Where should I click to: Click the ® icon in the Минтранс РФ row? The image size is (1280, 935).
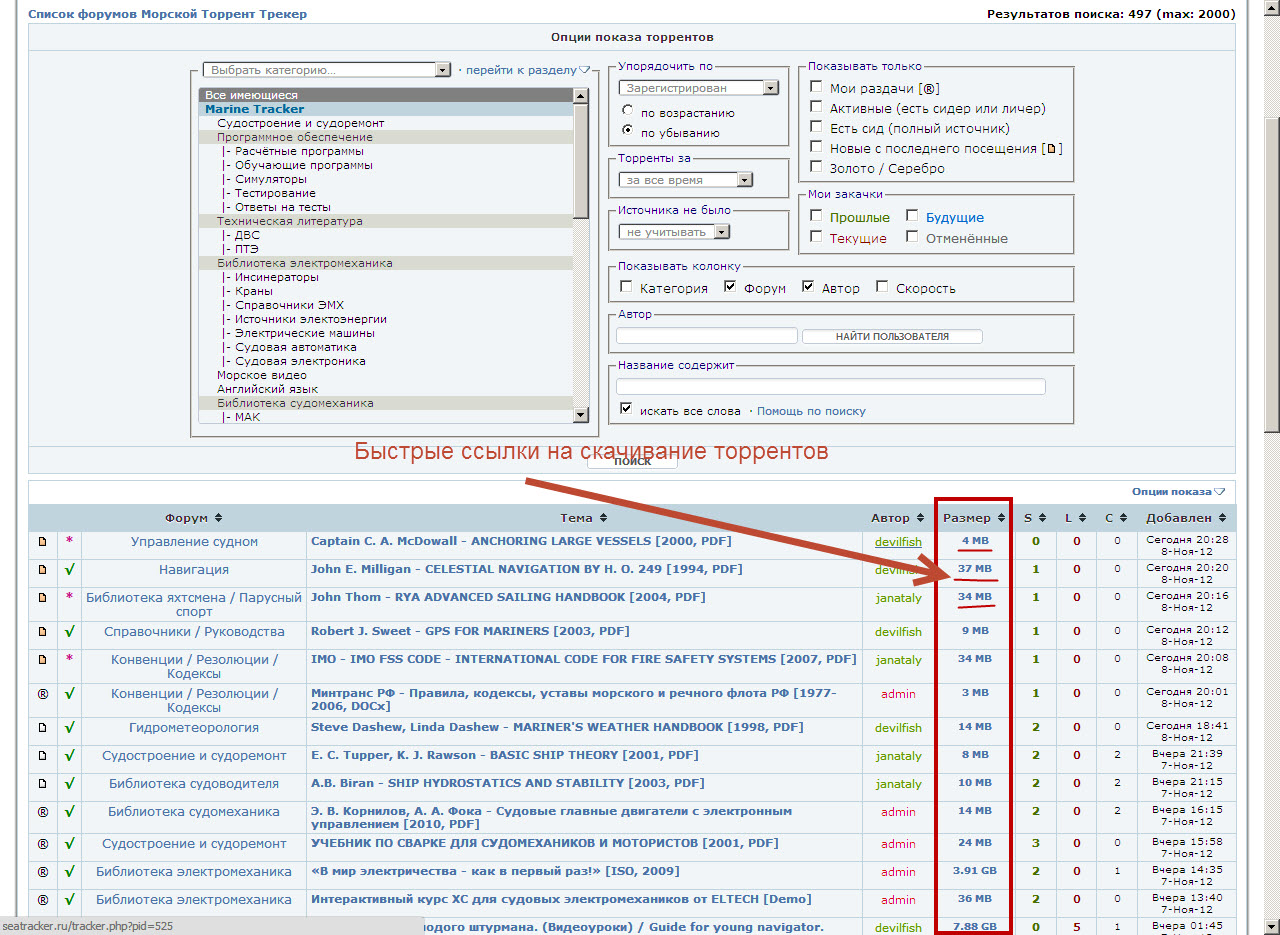42,693
